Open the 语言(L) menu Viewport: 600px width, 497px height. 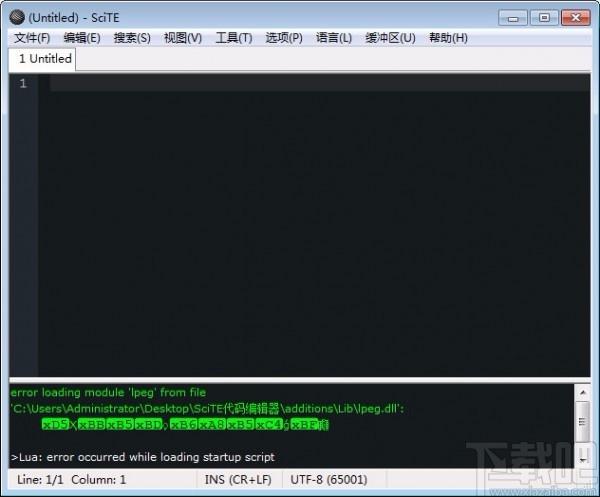point(334,38)
